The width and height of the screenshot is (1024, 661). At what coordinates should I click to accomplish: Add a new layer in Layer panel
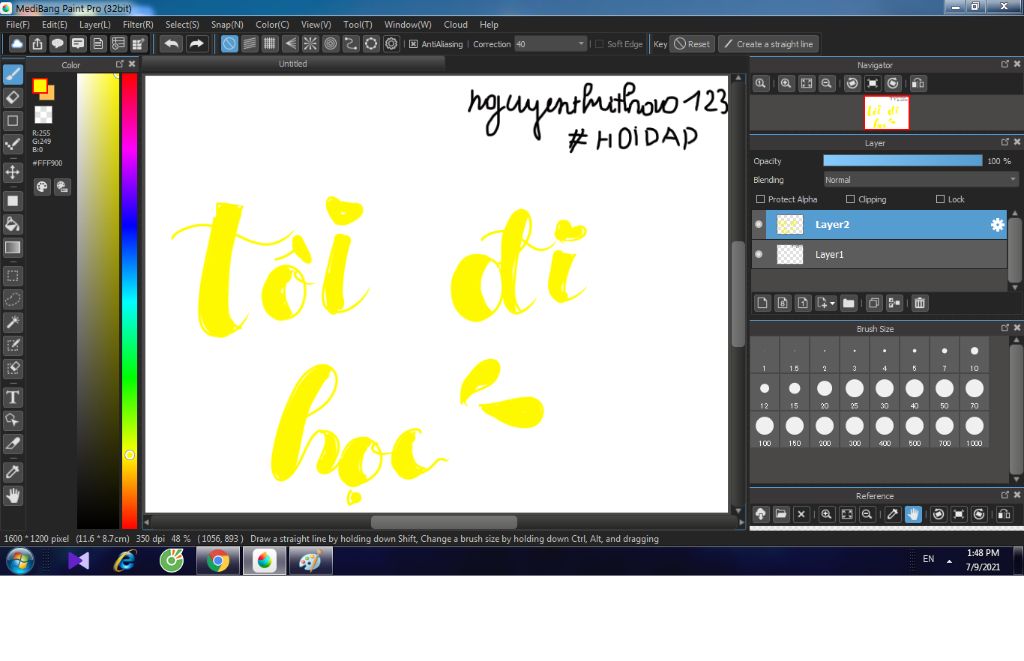pos(762,303)
